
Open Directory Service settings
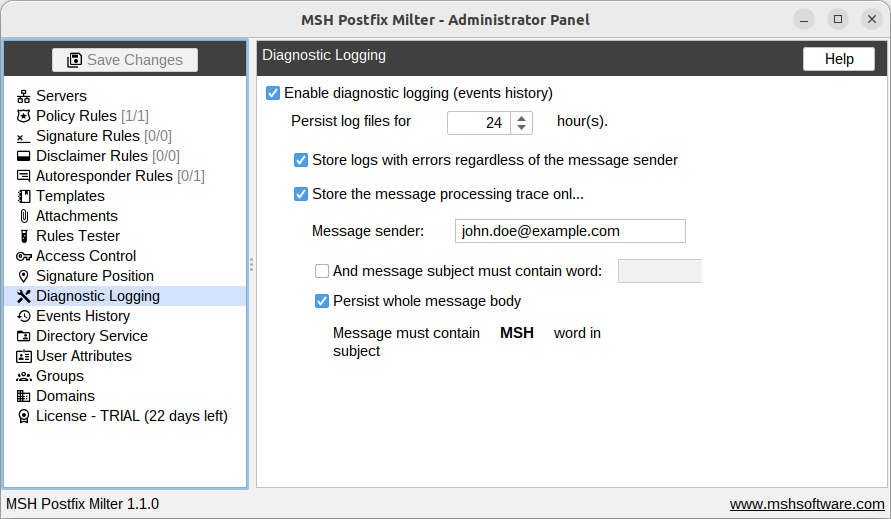tap(91, 336)
